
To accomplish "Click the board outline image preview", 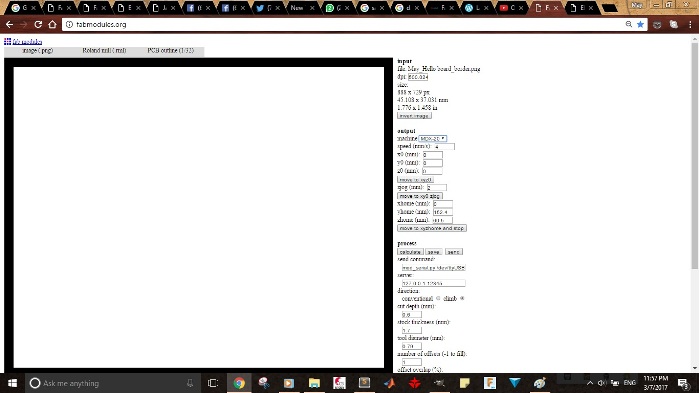I will pos(198,216).
